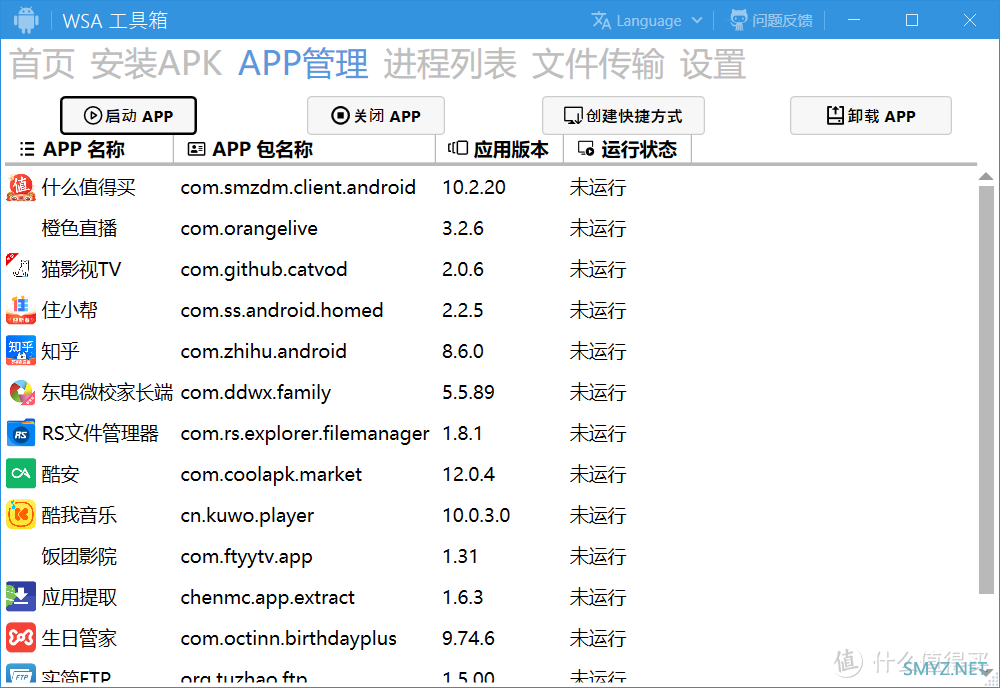
Task: Select the 猫影视TV app name
Action: click(x=81, y=269)
